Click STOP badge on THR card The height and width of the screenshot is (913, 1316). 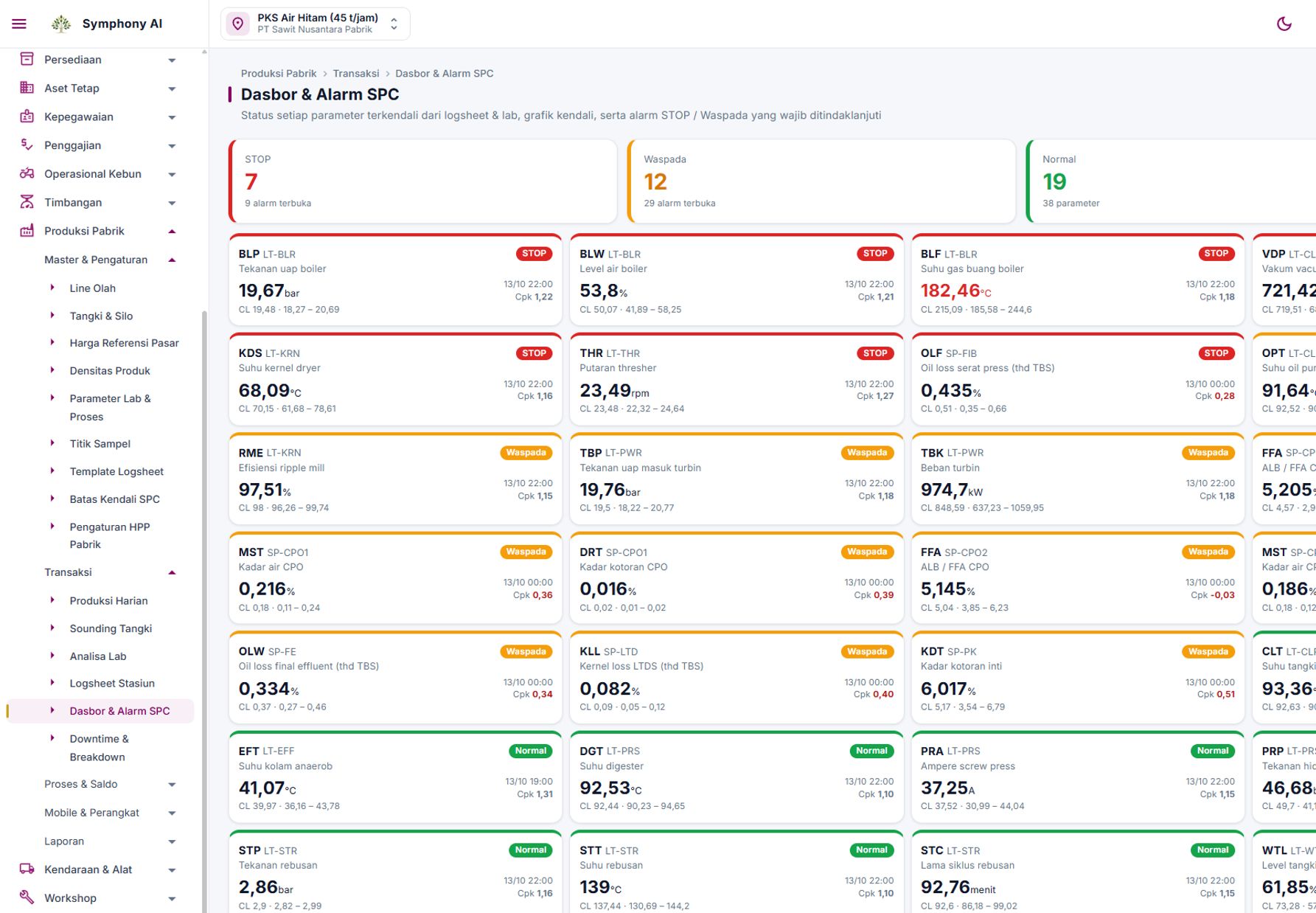point(875,353)
